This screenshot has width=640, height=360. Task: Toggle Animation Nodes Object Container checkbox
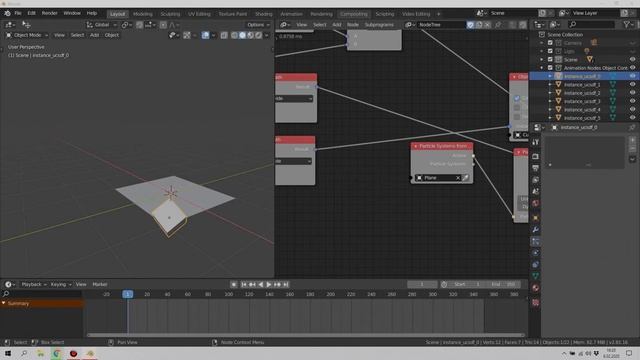(x=550, y=68)
